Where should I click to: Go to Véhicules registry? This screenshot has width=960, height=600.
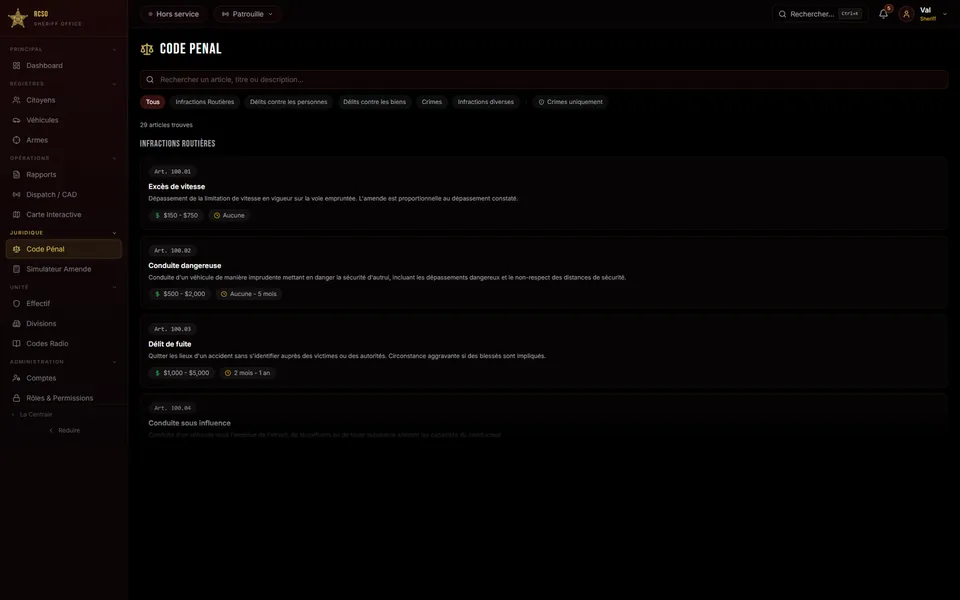tap(64, 120)
